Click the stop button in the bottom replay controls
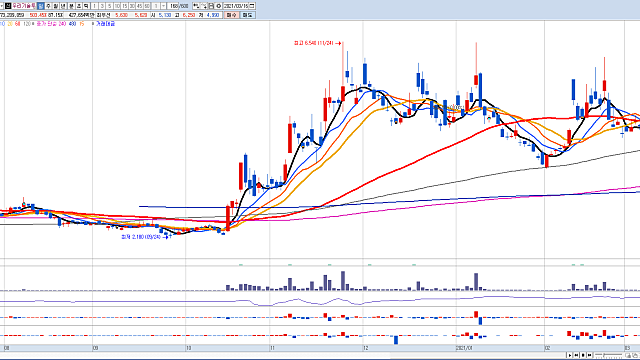 click(583, 356)
